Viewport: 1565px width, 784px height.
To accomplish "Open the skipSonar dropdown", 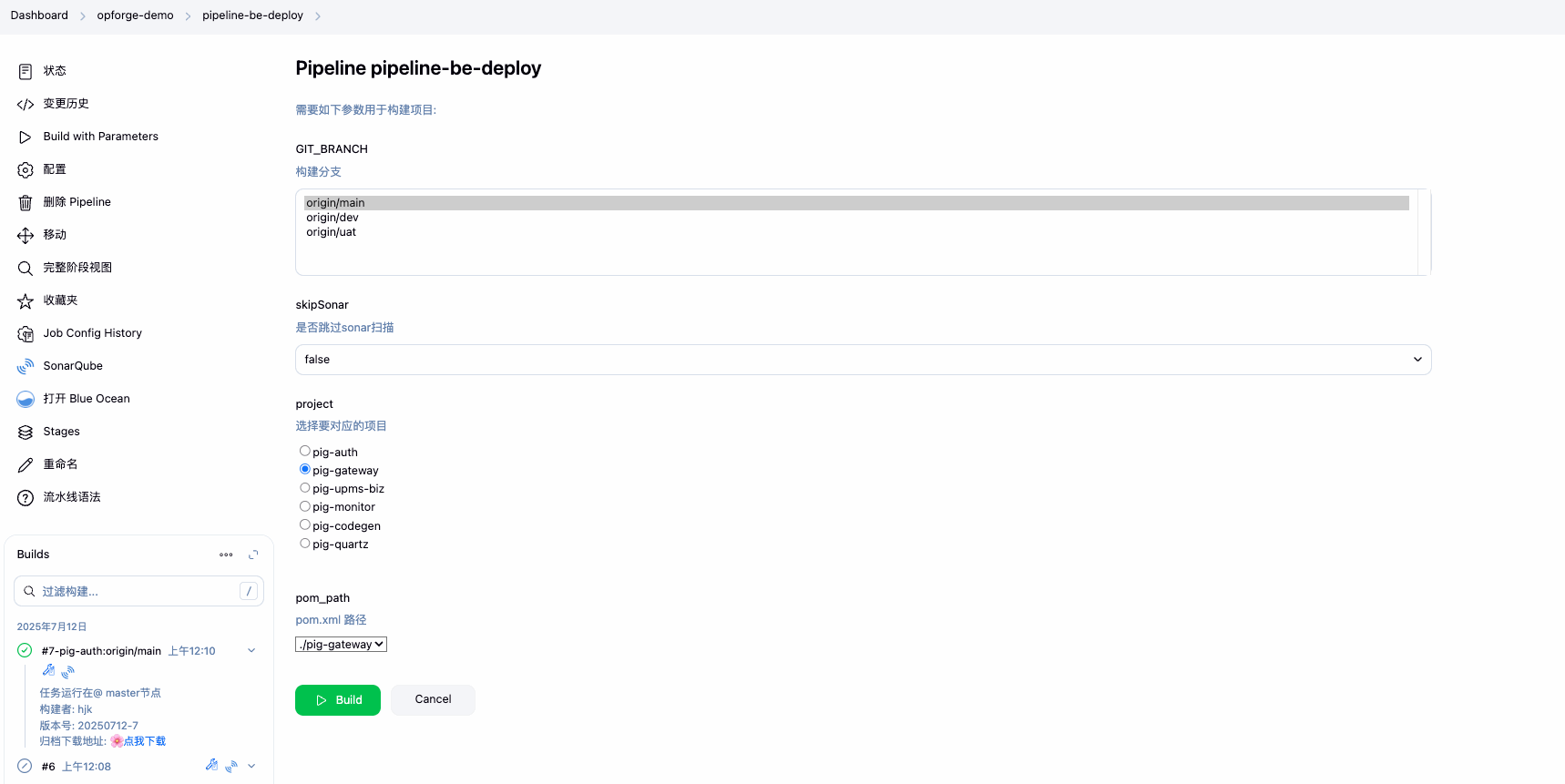I will coord(863,360).
